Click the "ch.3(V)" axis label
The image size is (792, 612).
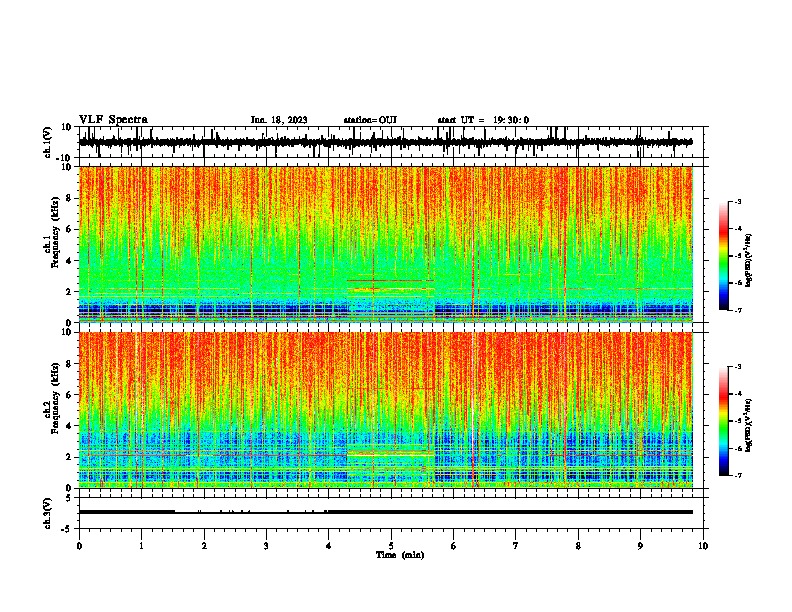(x=48, y=513)
